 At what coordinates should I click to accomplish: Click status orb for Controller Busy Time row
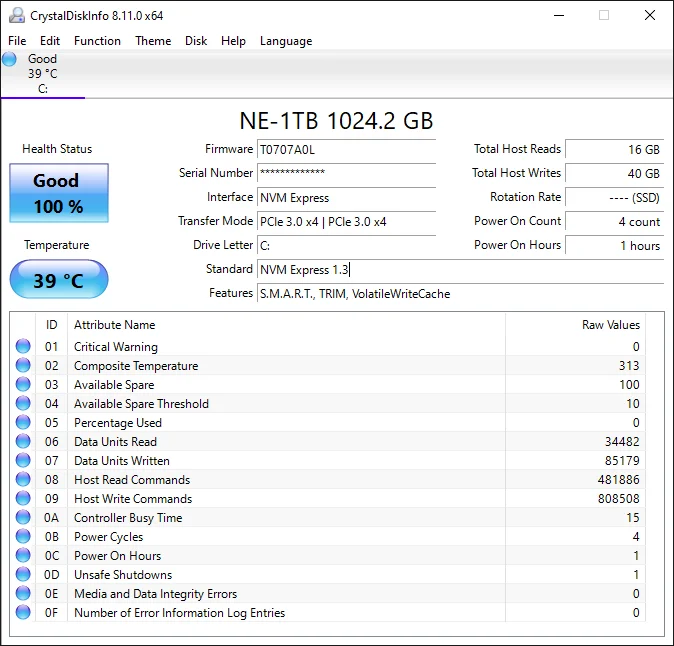coord(23,517)
